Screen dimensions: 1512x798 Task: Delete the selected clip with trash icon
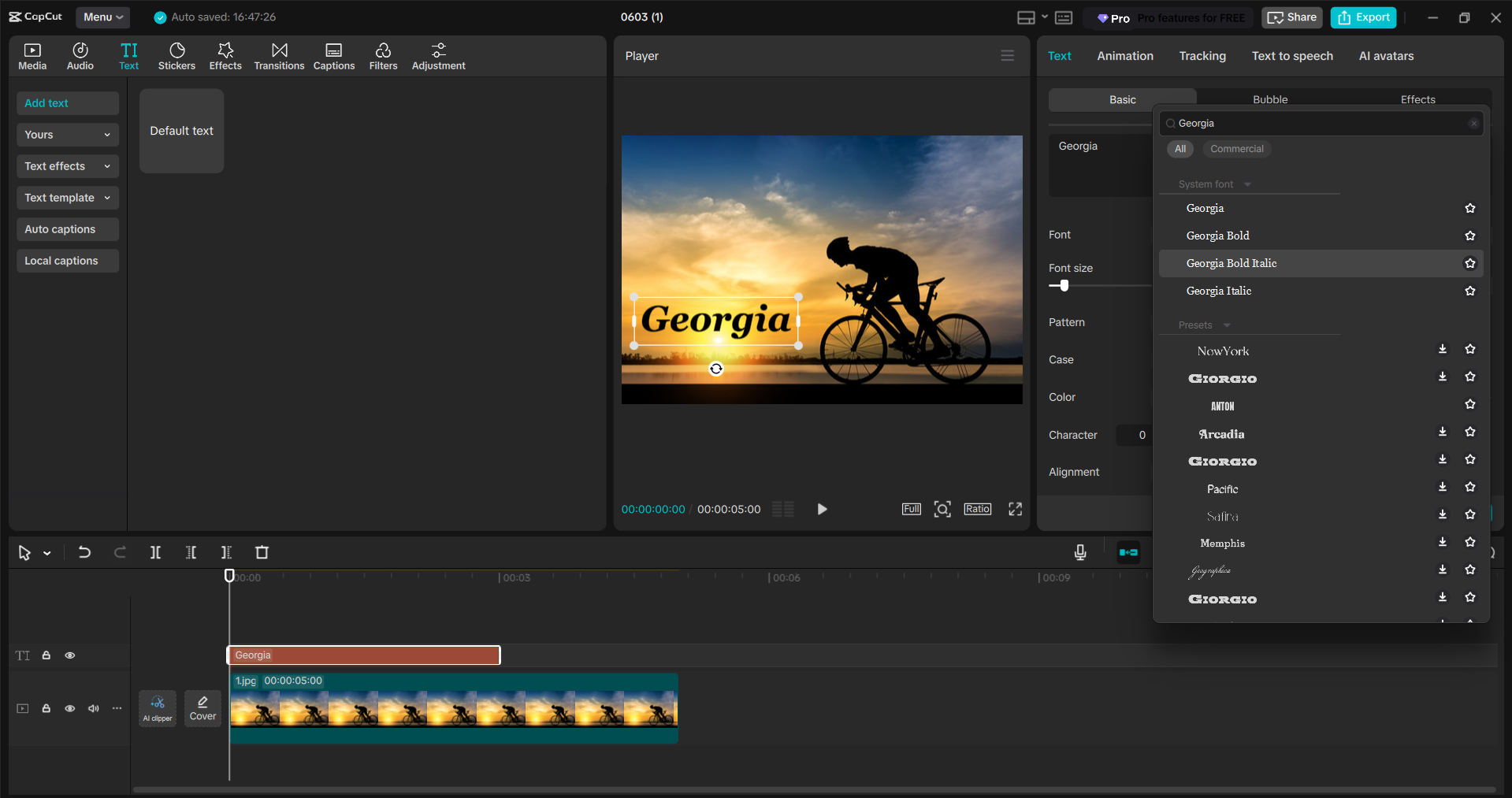pyautogui.click(x=262, y=552)
